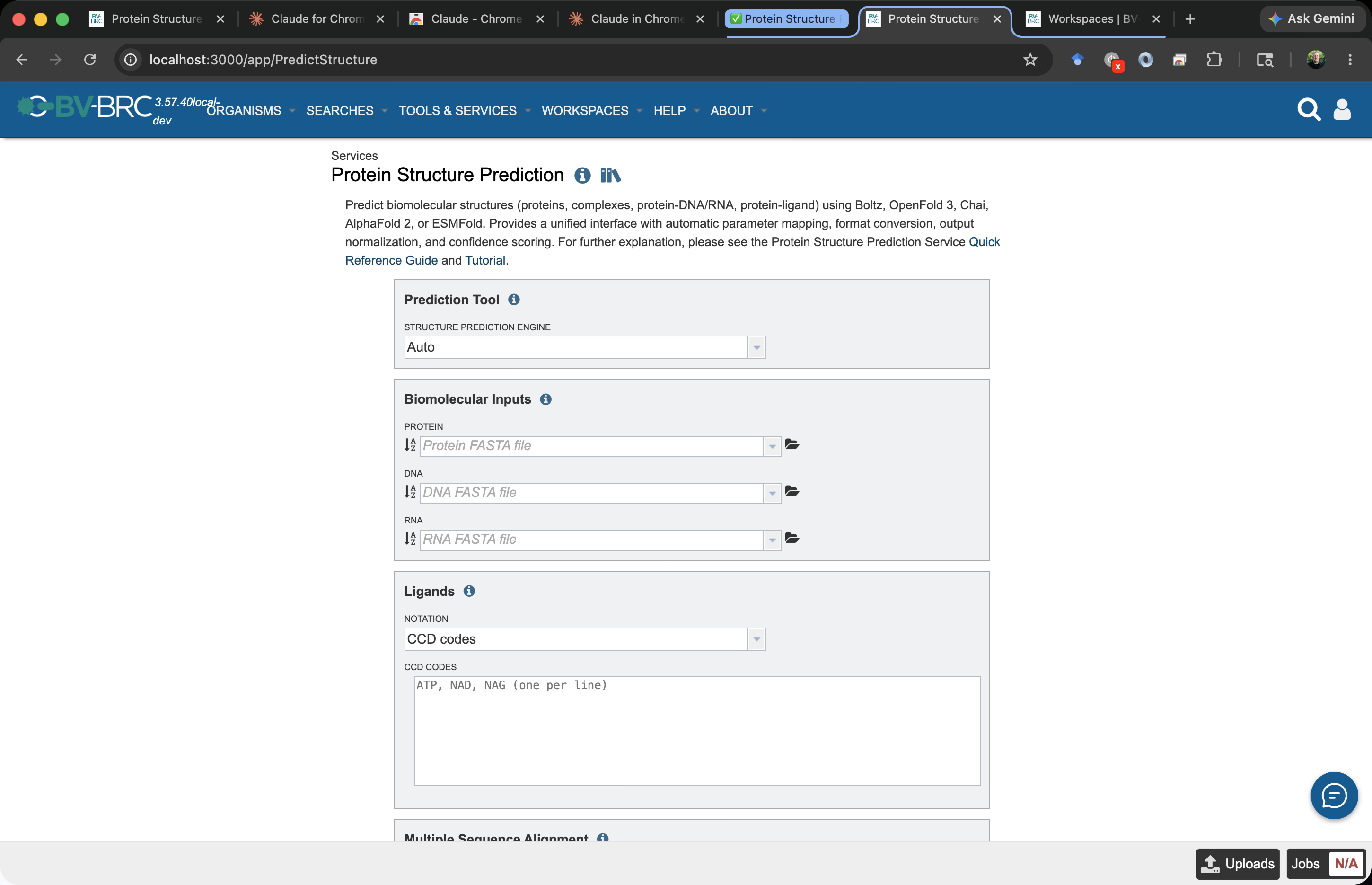This screenshot has height=885, width=1372.
Task: Show Prediction Tool section info
Action: coord(514,300)
